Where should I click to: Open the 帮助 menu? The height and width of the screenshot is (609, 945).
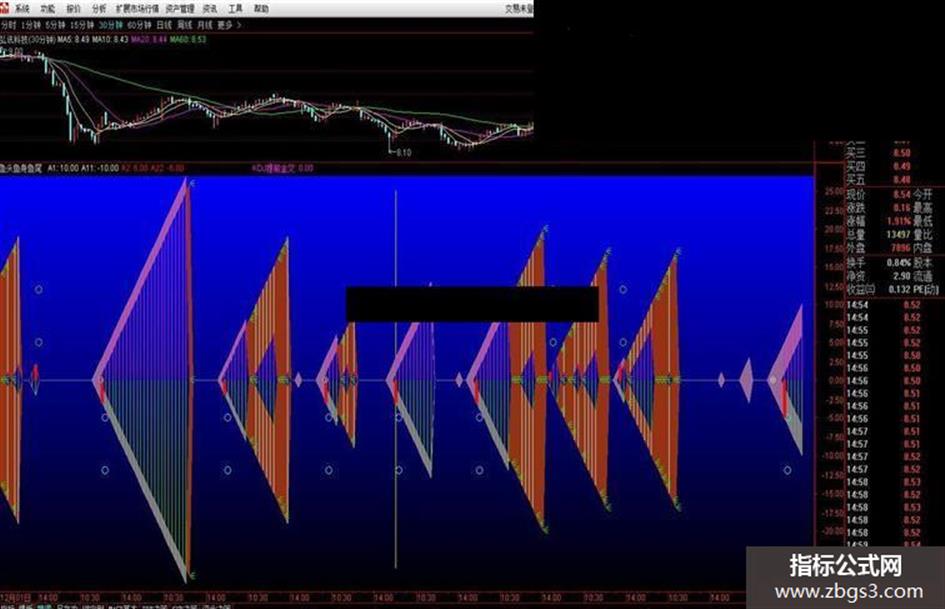(x=262, y=9)
